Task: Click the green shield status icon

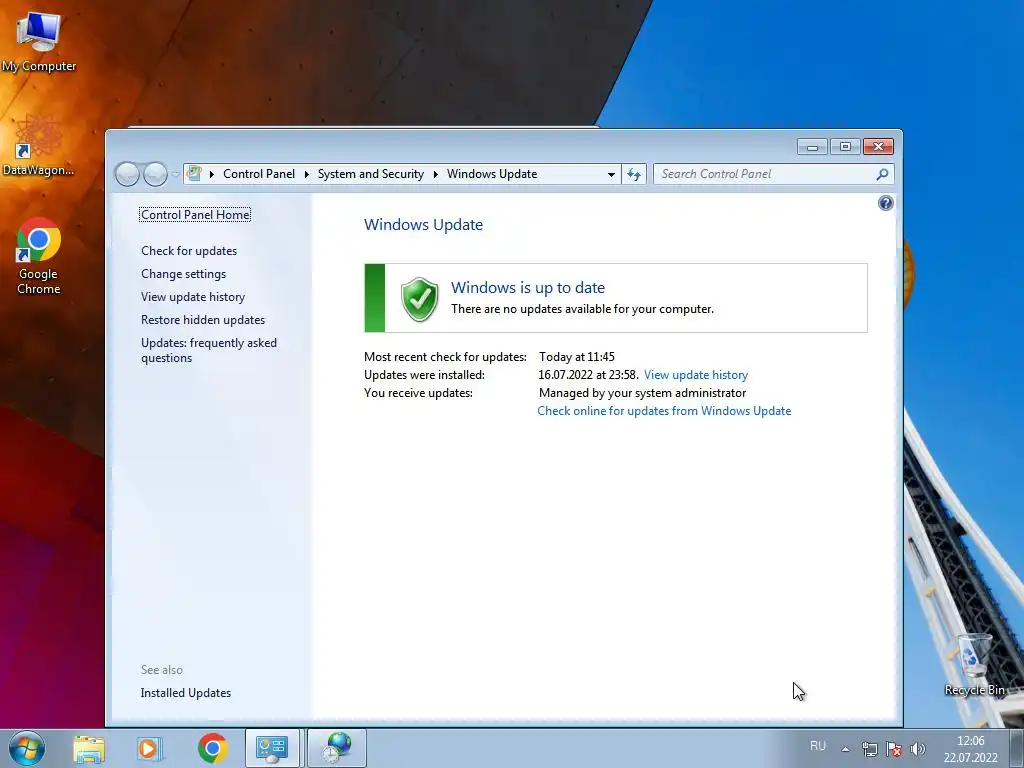Action: 419,299
